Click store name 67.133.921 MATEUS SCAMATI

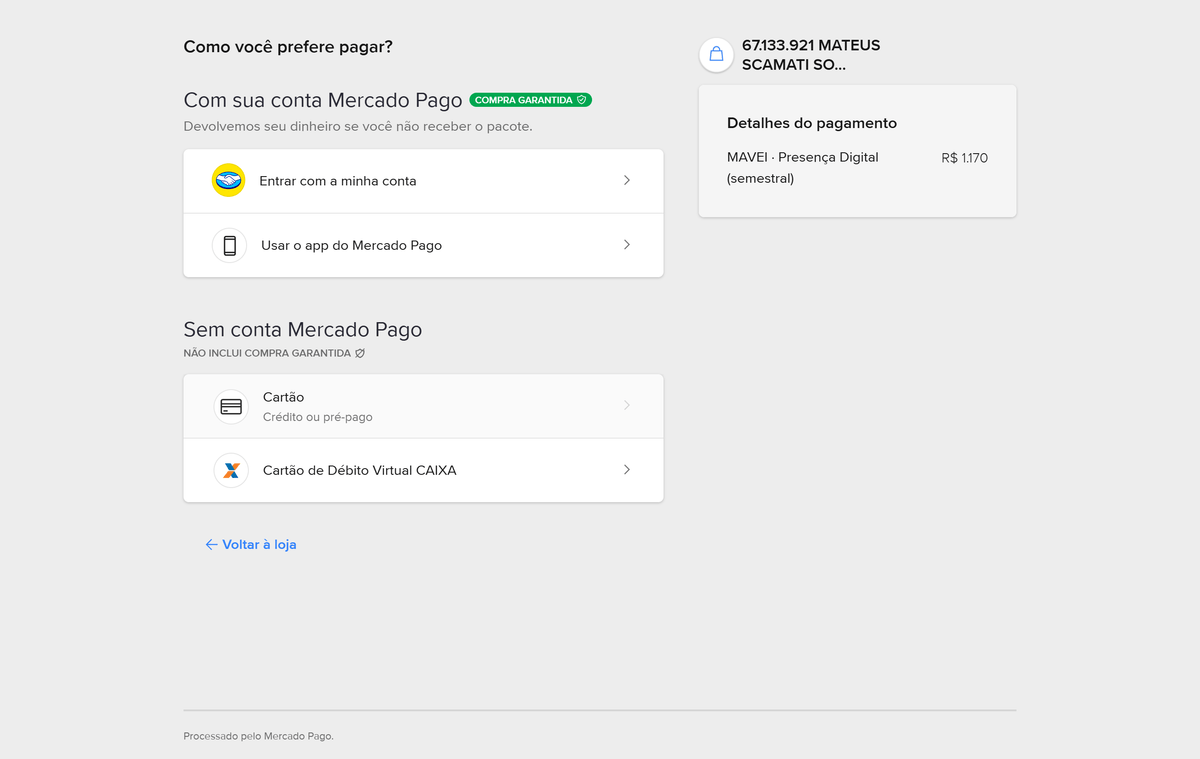(x=811, y=55)
